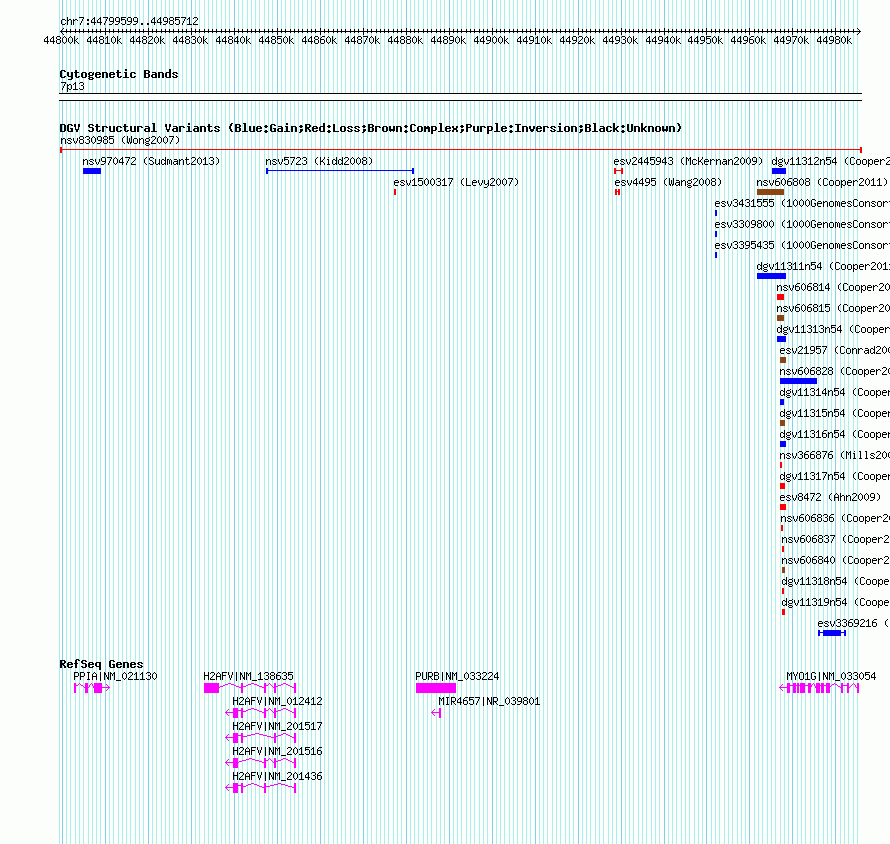Click the 44850k ruler tick label

(x=276, y=40)
